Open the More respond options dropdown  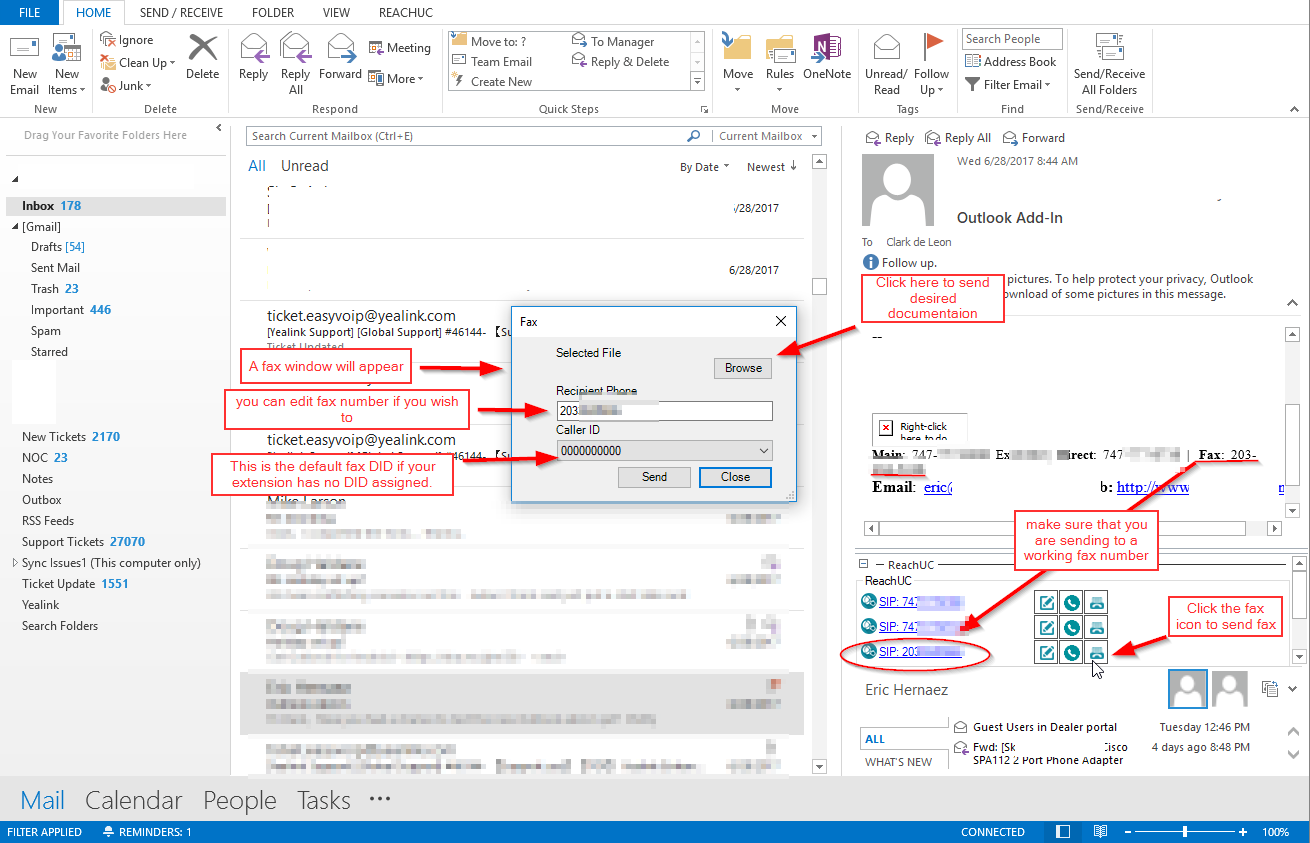(396, 78)
